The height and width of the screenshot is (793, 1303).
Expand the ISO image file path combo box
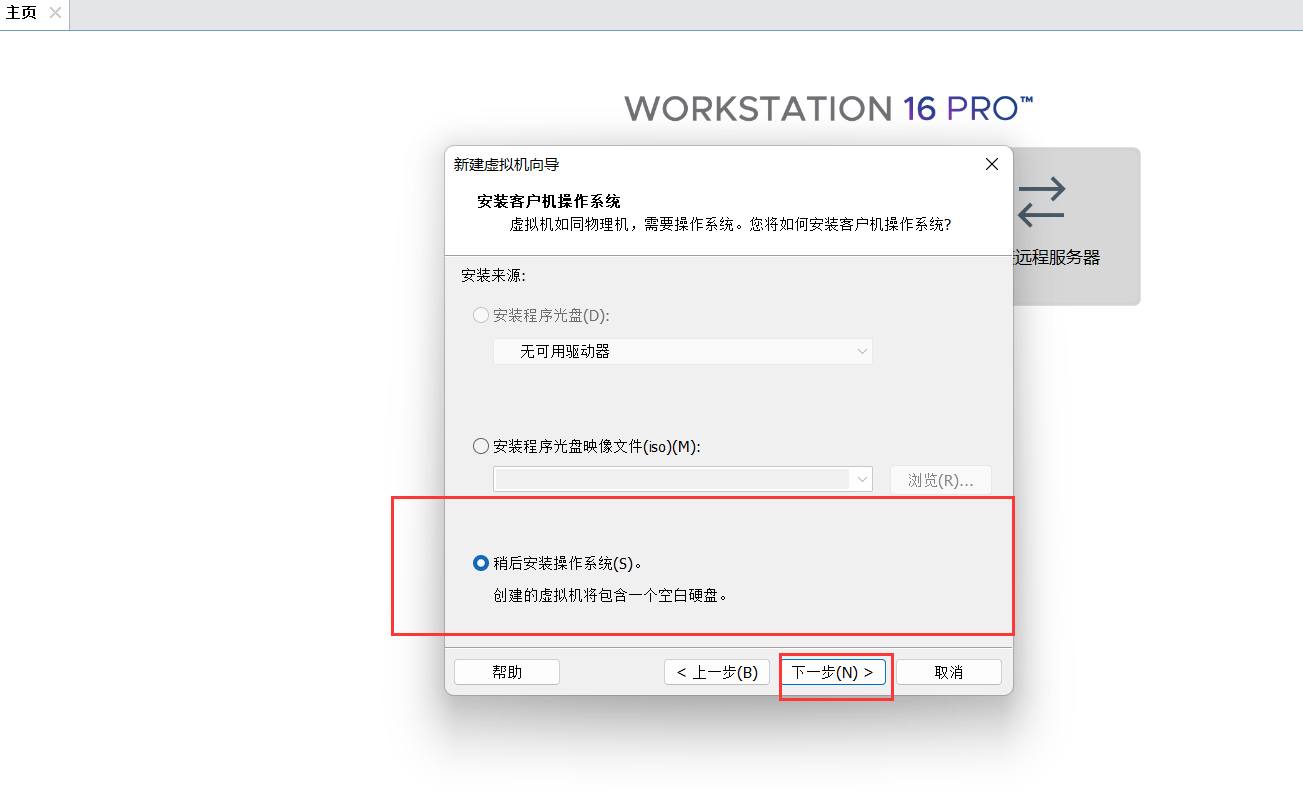pos(683,480)
